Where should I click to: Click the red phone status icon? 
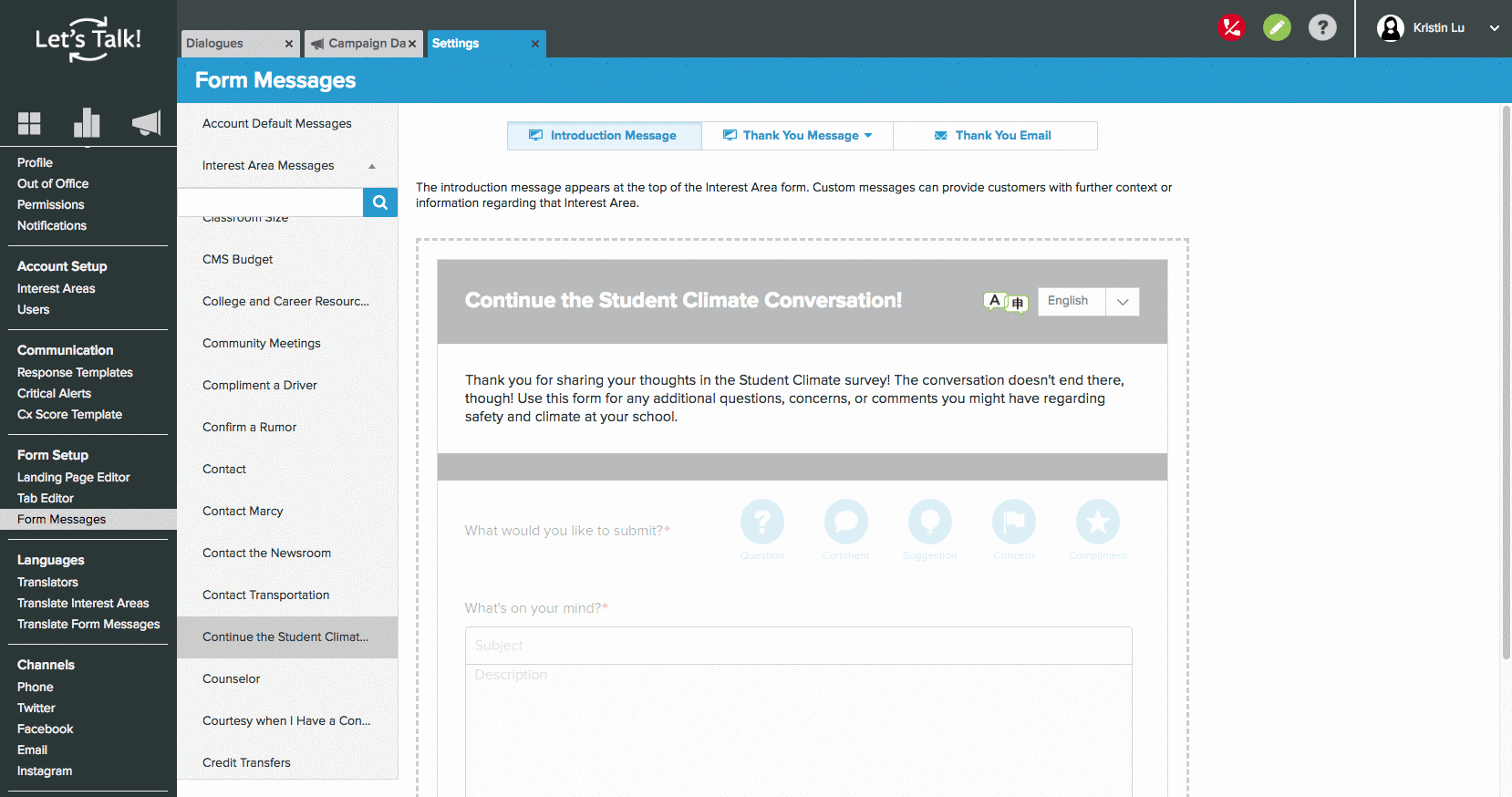click(1231, 27)
